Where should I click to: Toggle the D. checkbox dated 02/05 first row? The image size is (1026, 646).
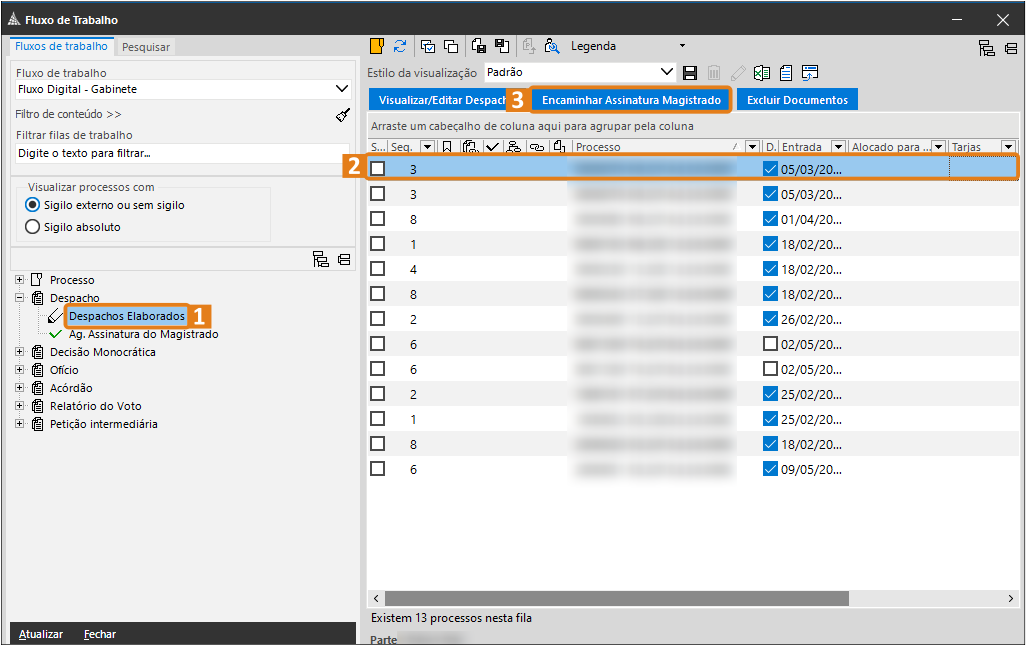tap(770, 344)
